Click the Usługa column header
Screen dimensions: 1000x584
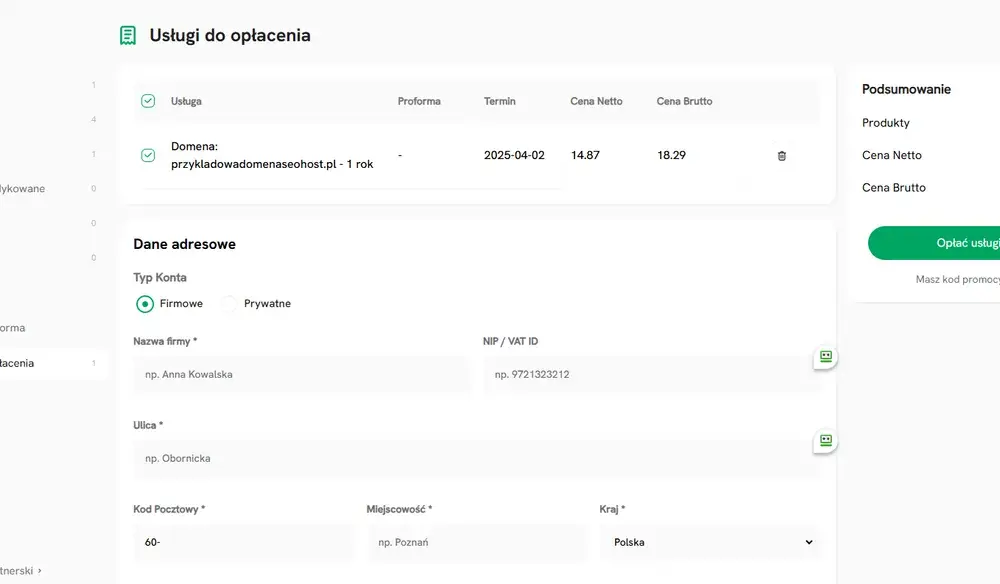click(186, 101)
